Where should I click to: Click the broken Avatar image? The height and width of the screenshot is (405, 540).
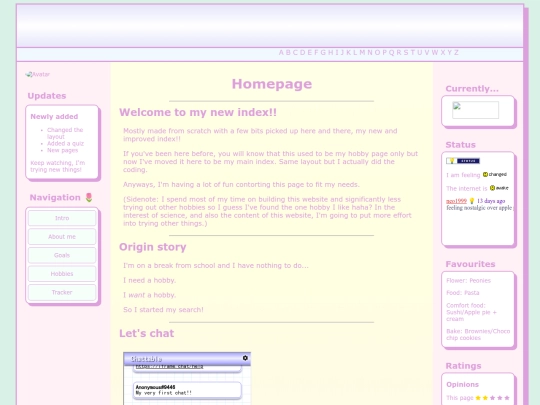pos(38,74)
